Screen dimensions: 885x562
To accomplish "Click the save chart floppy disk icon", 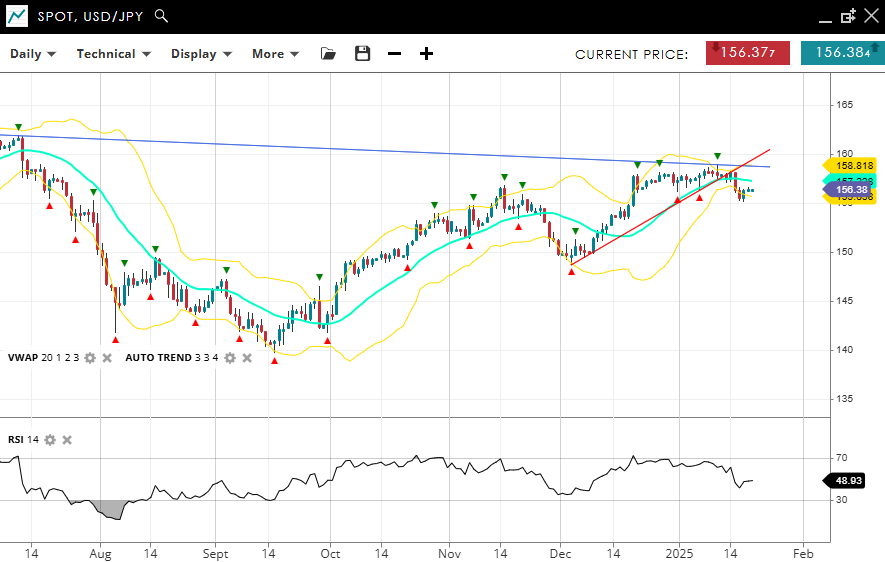I will 363,54.
